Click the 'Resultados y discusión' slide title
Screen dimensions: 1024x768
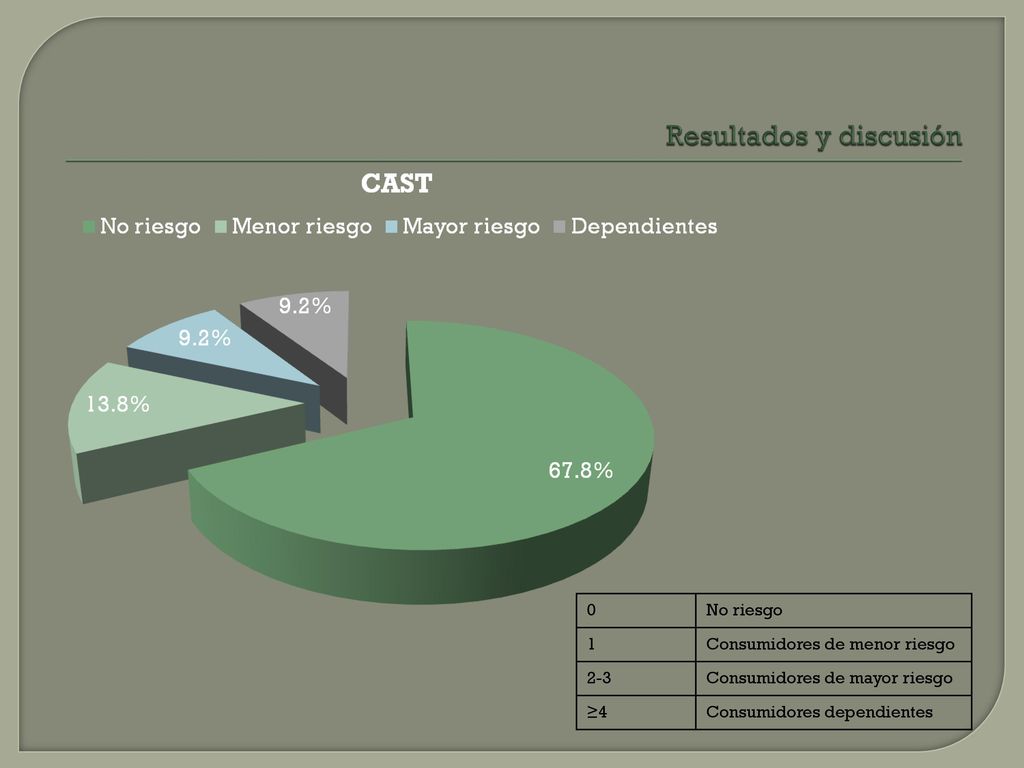pos(813,136)
